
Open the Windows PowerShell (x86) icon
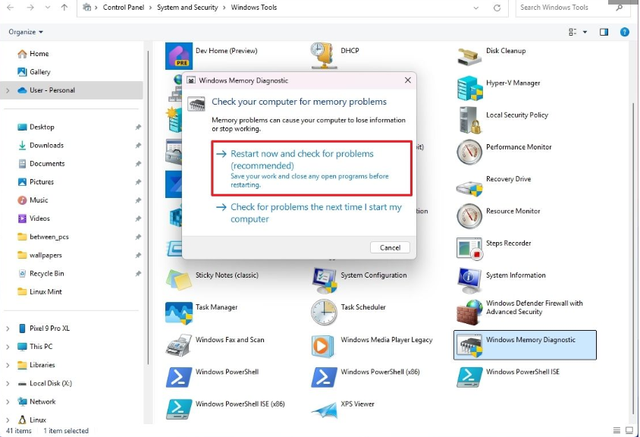[x=324, y=377]
